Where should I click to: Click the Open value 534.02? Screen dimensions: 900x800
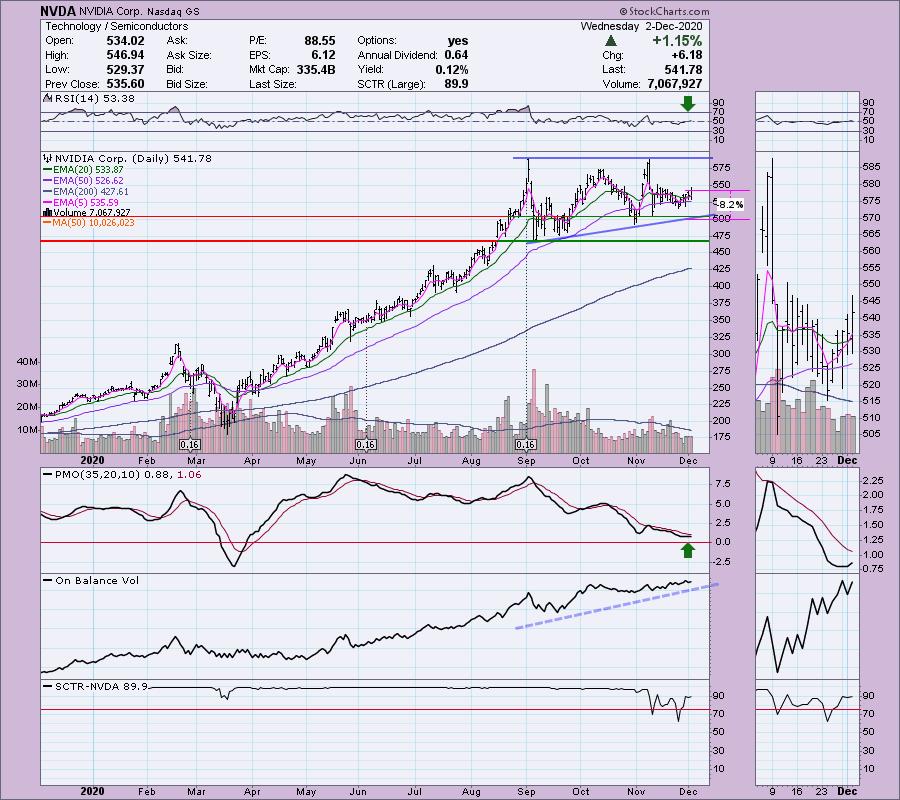(x=125, y=41)
